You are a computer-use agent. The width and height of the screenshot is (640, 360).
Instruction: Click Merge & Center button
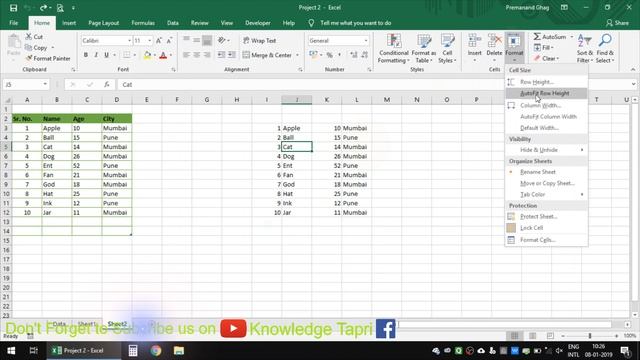click(267, 55)
